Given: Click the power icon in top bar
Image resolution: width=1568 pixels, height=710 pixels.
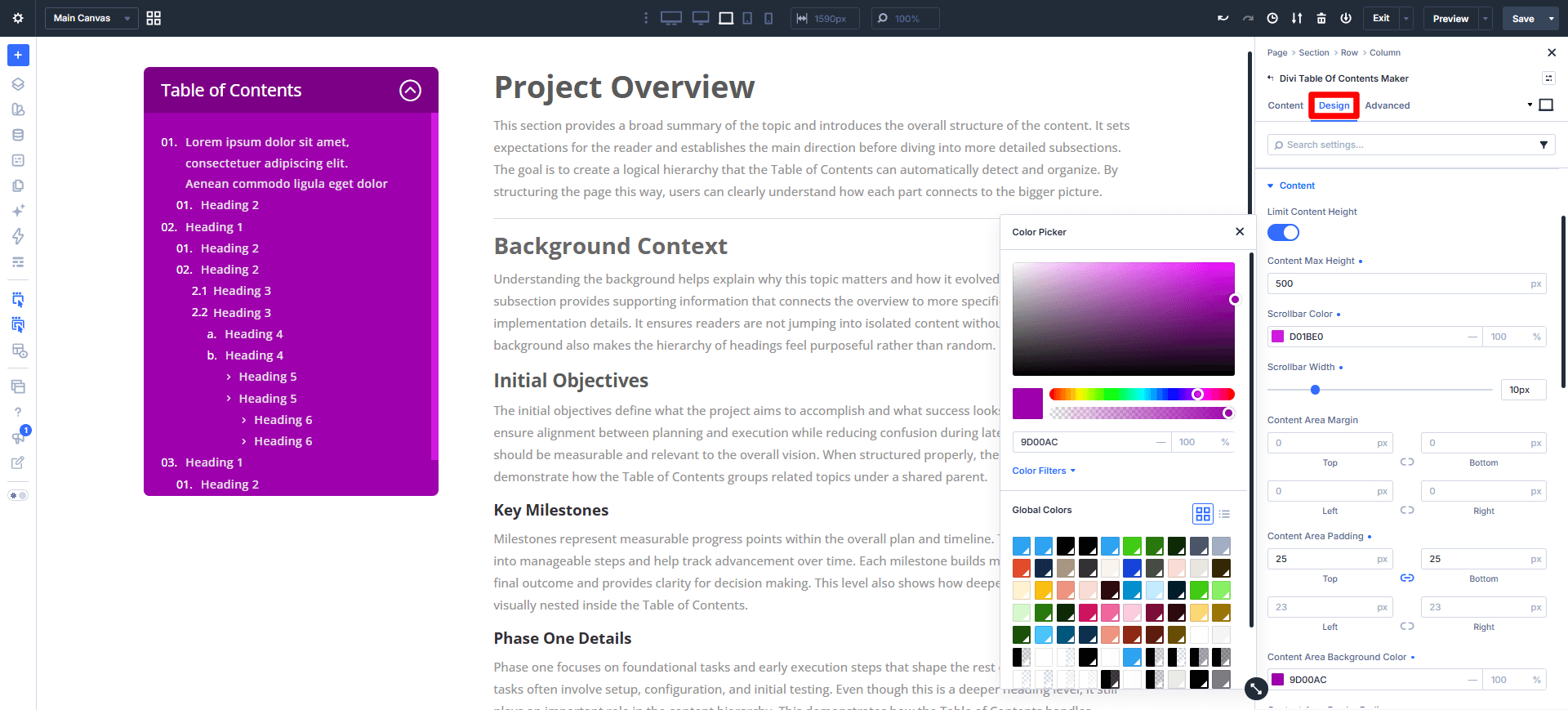Looking at the screenshot, I should pos(1346,18).
